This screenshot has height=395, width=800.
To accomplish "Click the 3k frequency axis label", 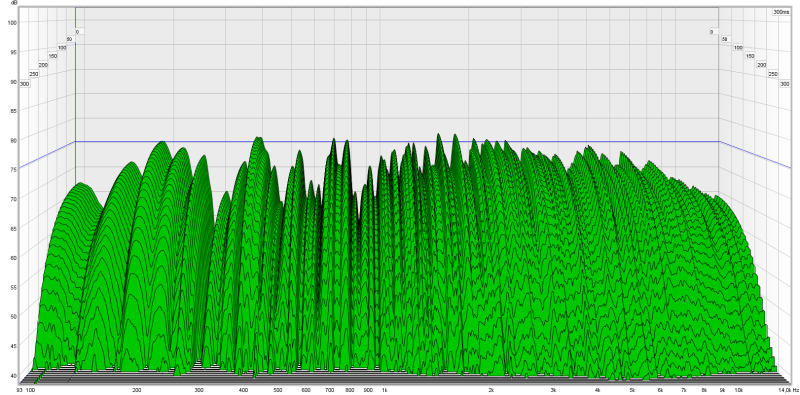I will [x=554, y=390].
